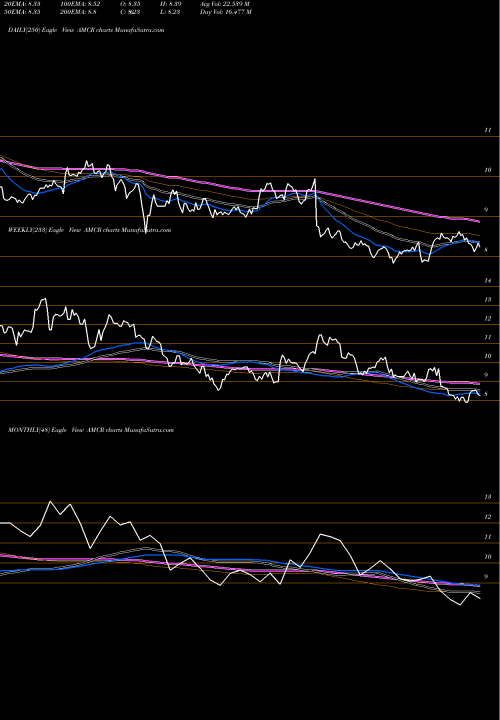Click the 200EMA value in the header
This screenshot has width=500, height=720.
[x=78, y=12]
